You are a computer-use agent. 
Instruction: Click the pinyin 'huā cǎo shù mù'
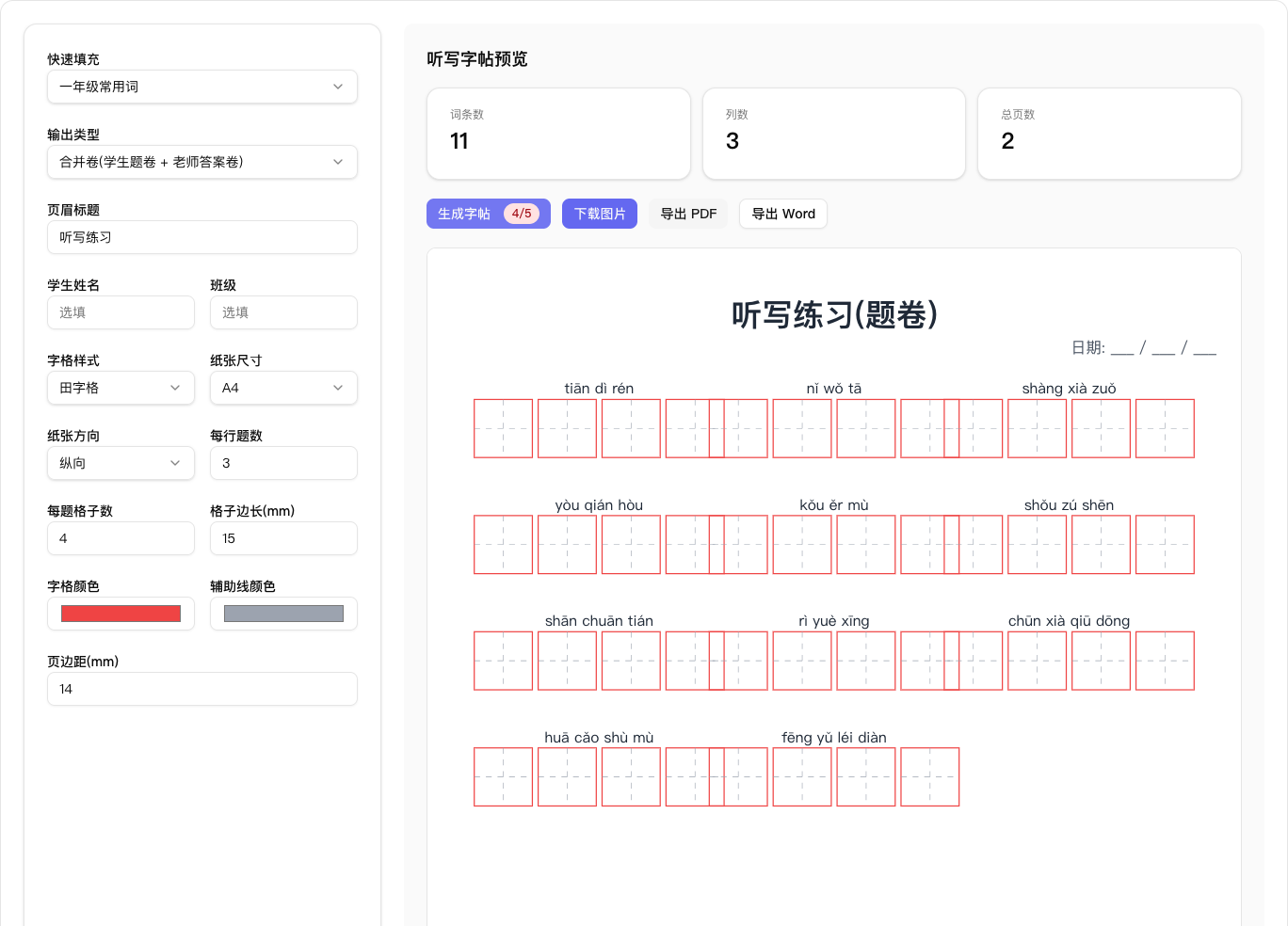pyautogui.click(x=599, y=738)
